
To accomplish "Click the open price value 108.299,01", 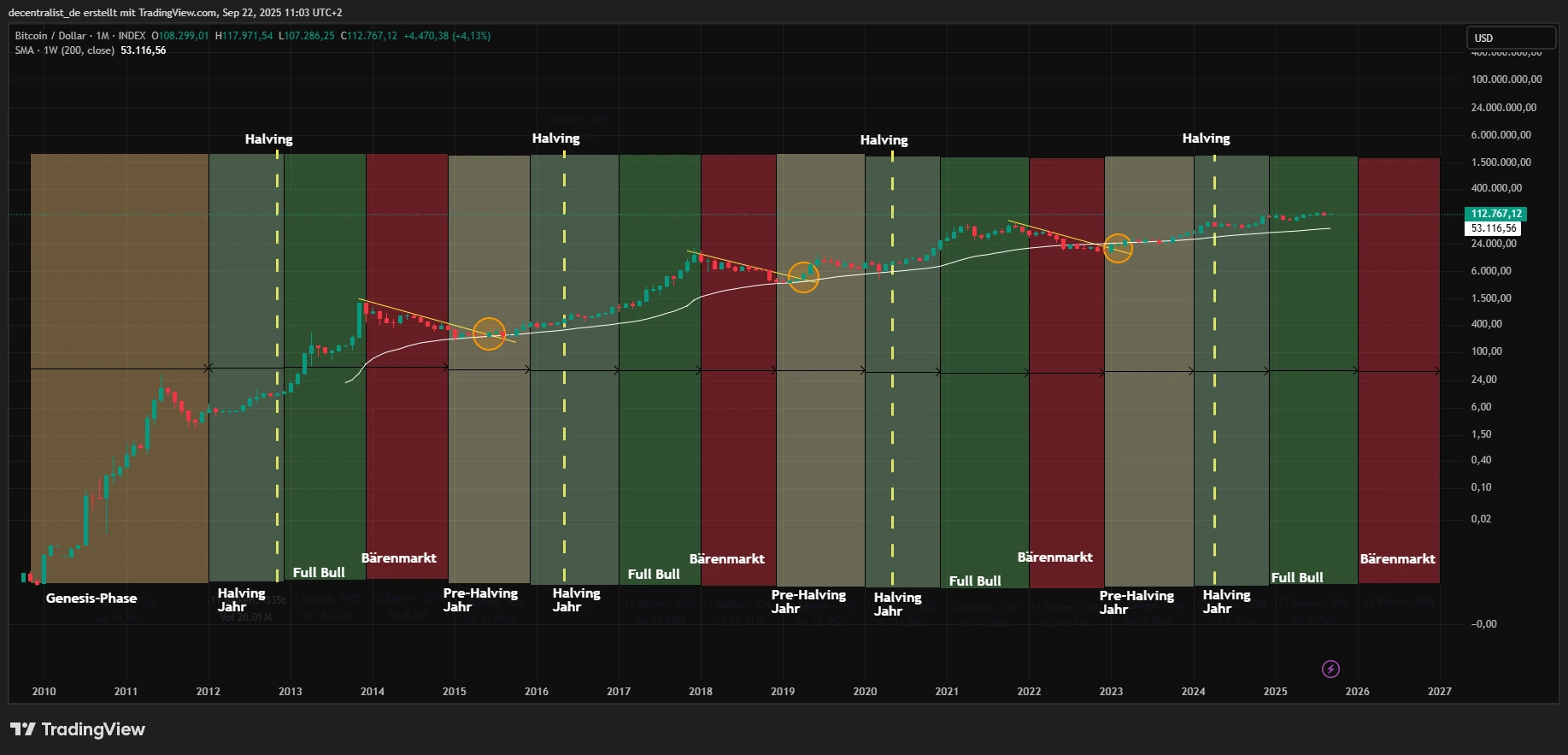I will click(x=184, y=36).
